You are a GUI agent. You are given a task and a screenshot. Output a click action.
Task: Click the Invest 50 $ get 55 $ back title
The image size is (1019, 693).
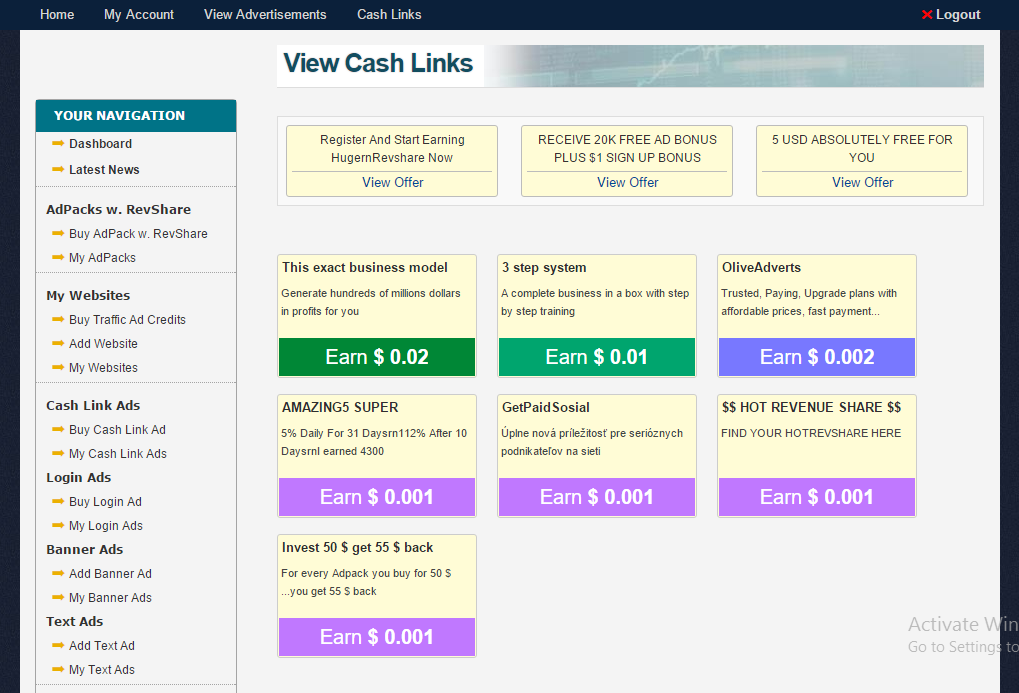tap(357, 547)
